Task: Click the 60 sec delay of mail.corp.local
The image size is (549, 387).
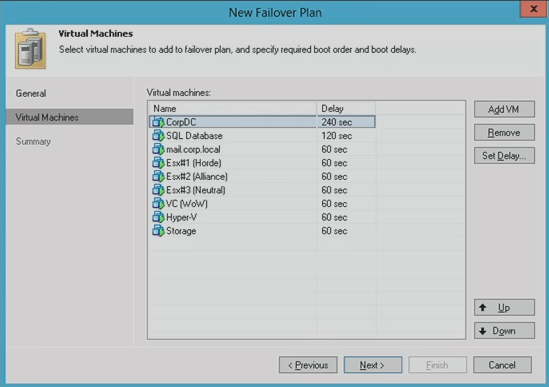Action: coord(334,150)
